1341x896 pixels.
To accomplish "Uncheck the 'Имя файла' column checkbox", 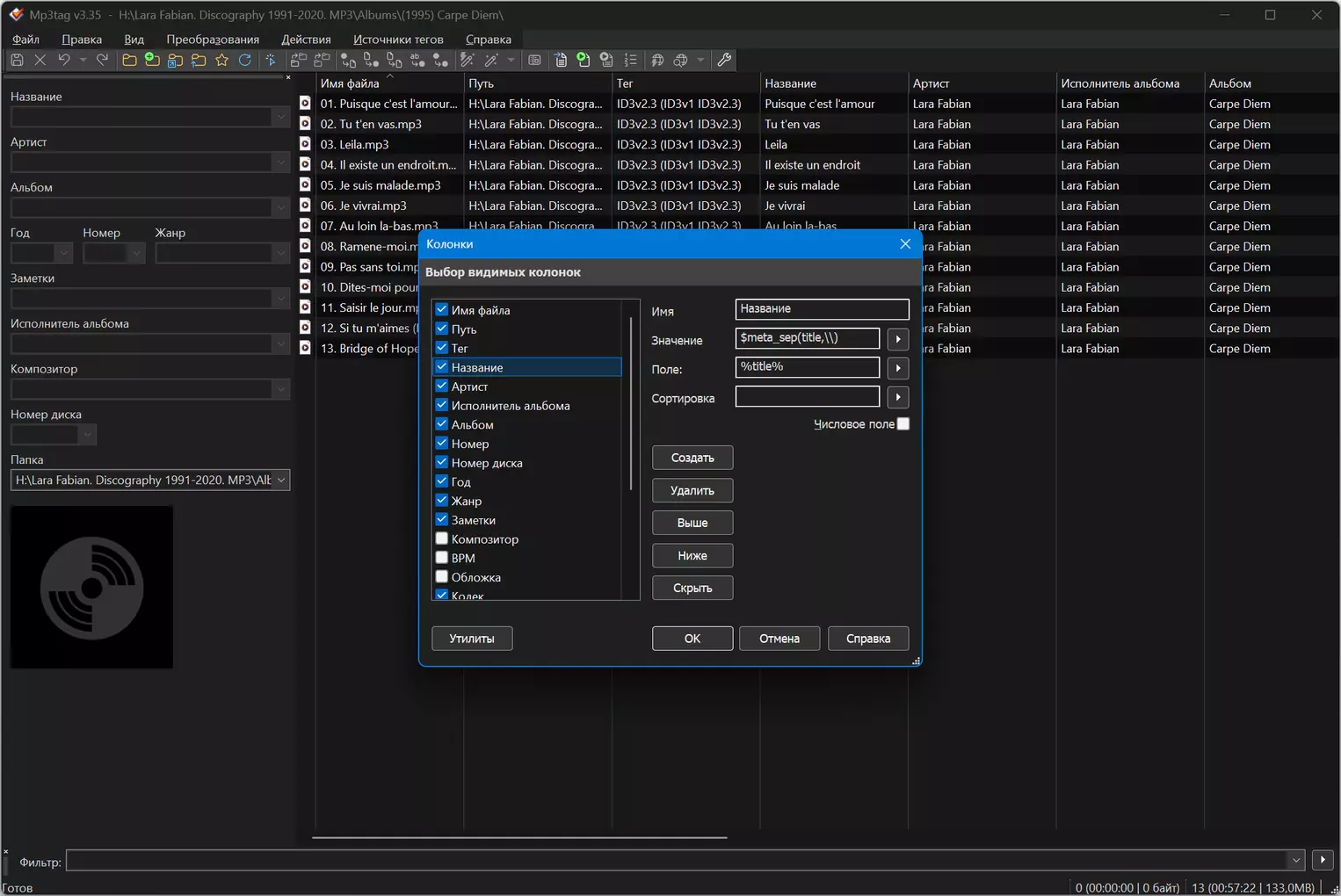I will pos(442,309).
